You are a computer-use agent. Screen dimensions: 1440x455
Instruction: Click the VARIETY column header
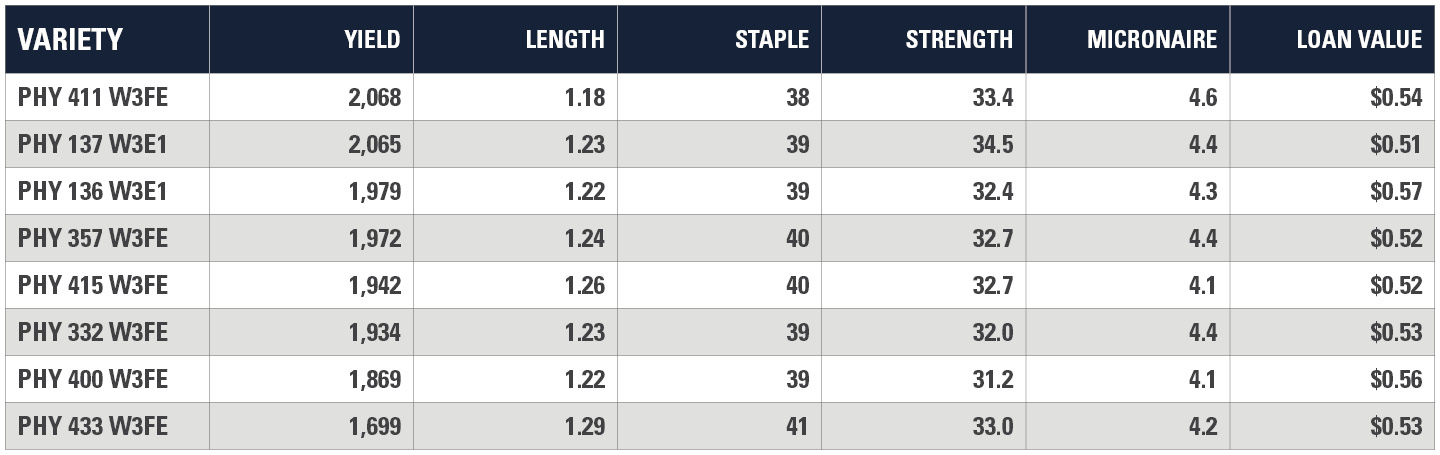(70, 39)
